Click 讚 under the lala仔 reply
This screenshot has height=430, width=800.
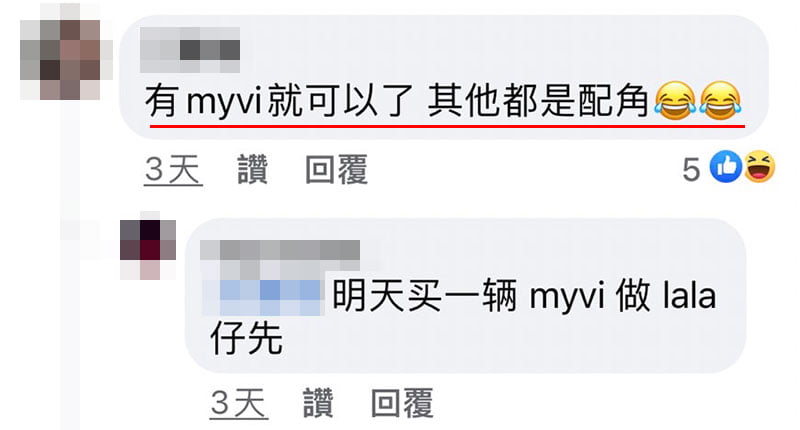[318, 403]
